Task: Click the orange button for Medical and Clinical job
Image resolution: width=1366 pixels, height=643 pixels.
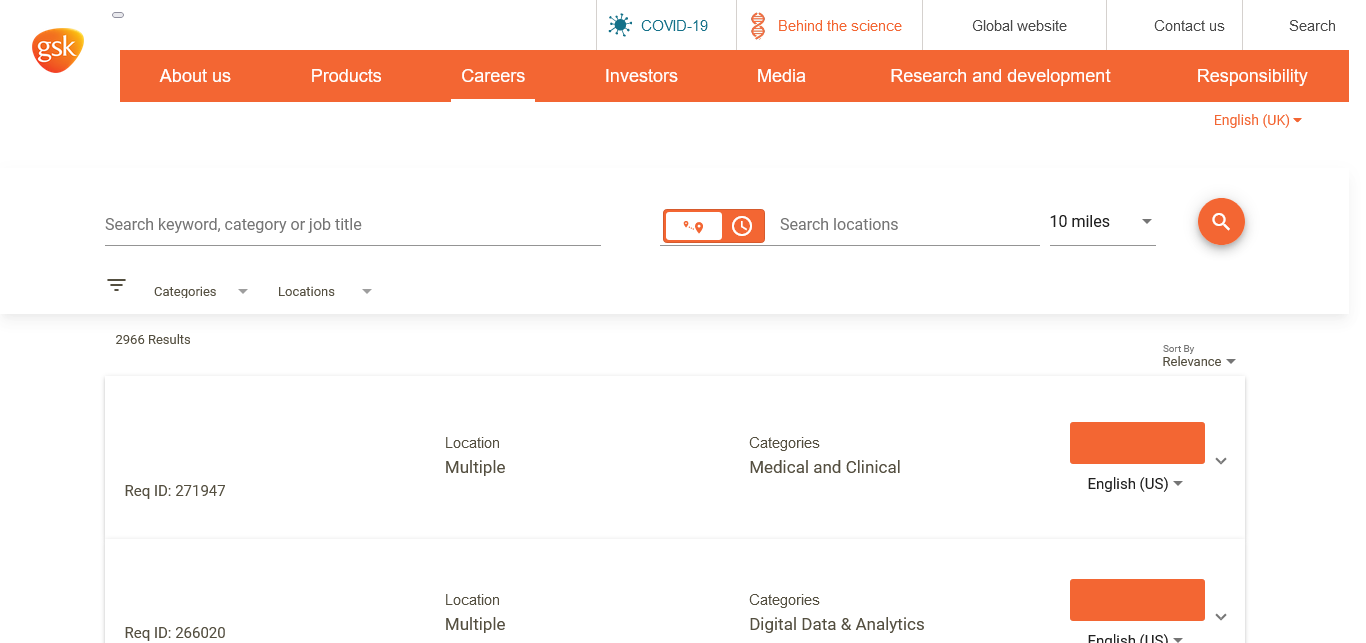Action: click(x=1137, y=443)
